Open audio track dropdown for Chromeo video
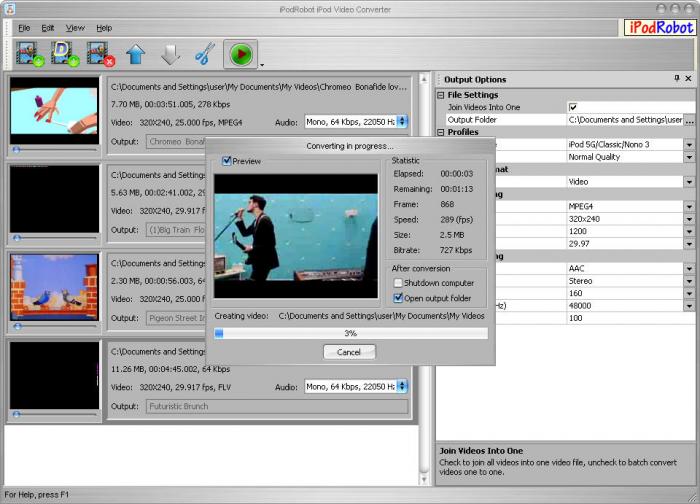700x504 pixels. [x=402, y=121]
